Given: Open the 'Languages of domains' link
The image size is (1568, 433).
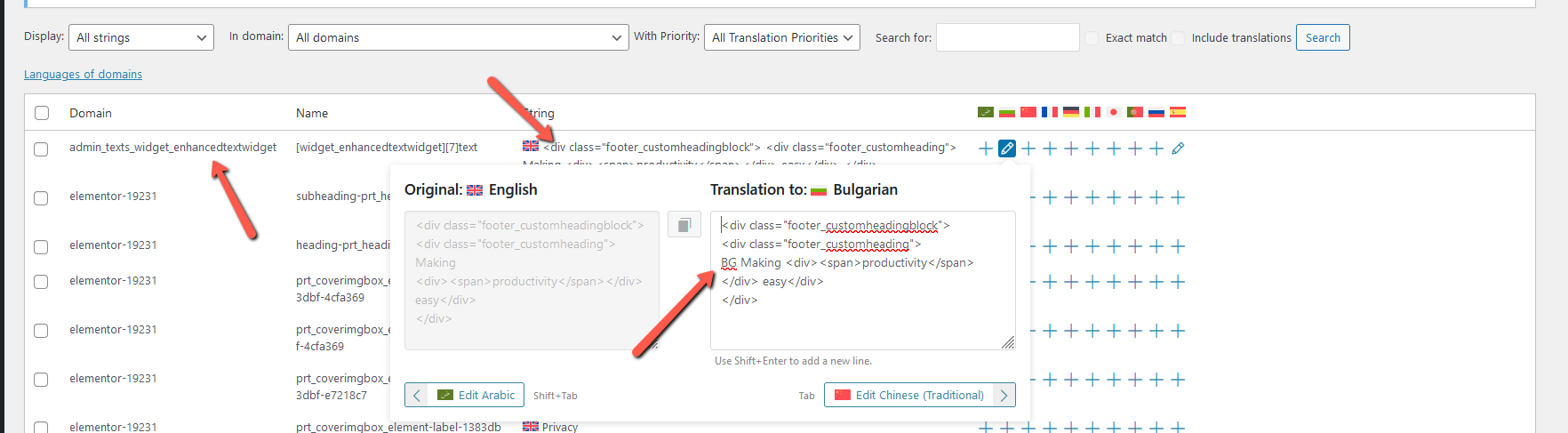Looking at the screenshot, I should pyautogui.click(x=83, y=75).
